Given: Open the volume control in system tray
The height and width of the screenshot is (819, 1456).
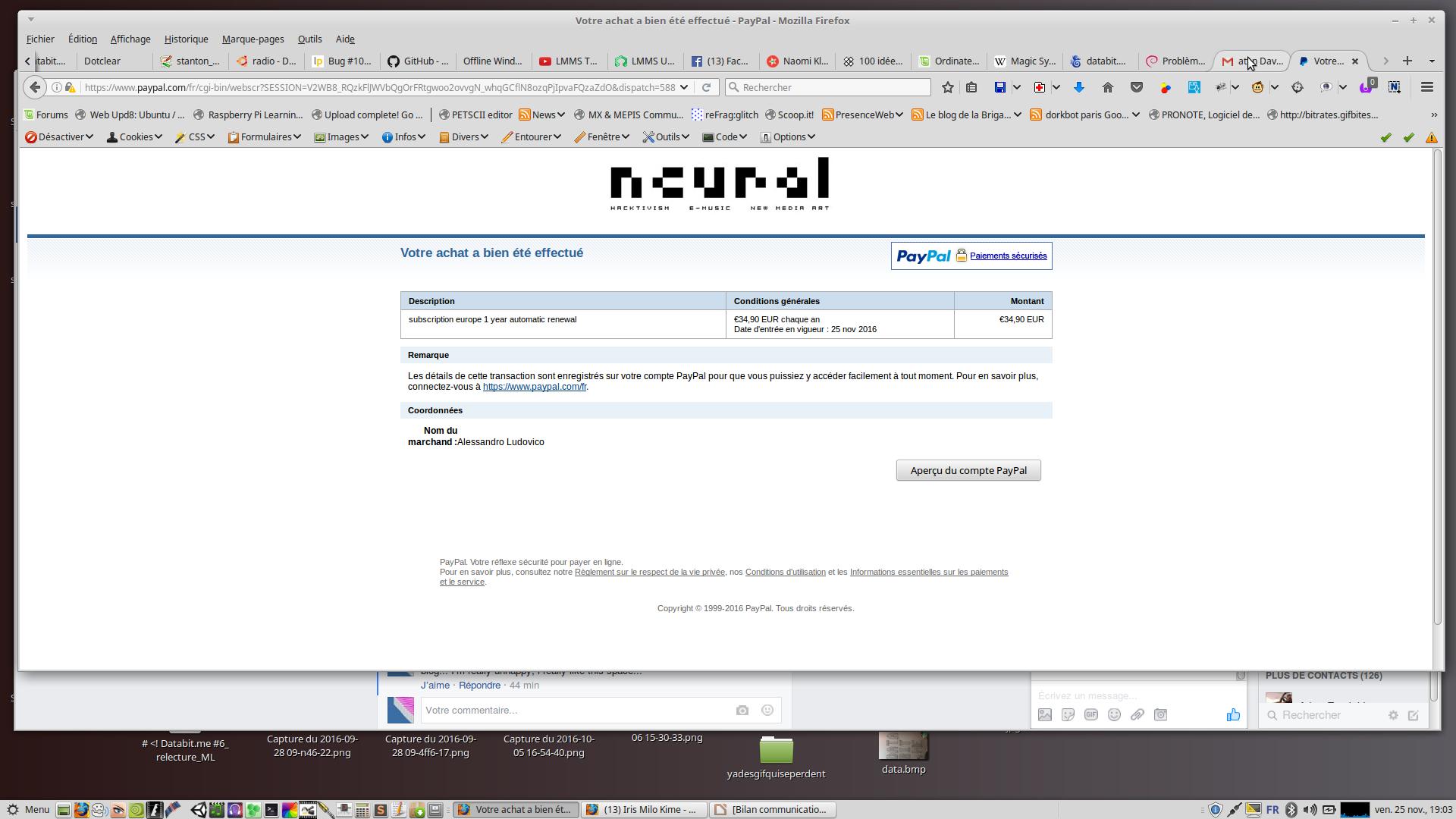Looking at the screenshot, I should 1310,809.
